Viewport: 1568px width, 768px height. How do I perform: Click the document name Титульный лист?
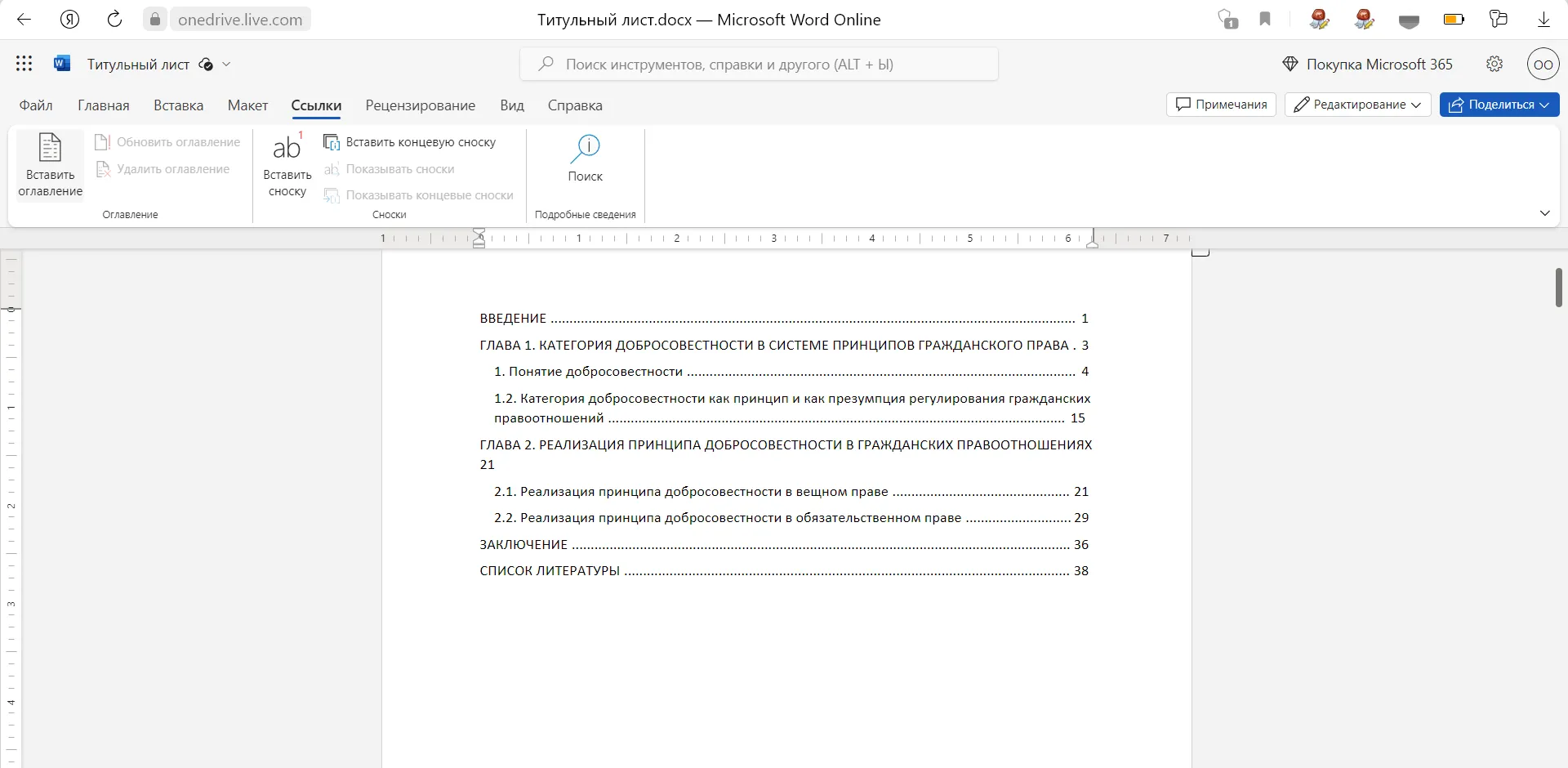click(x=138, y=65)
